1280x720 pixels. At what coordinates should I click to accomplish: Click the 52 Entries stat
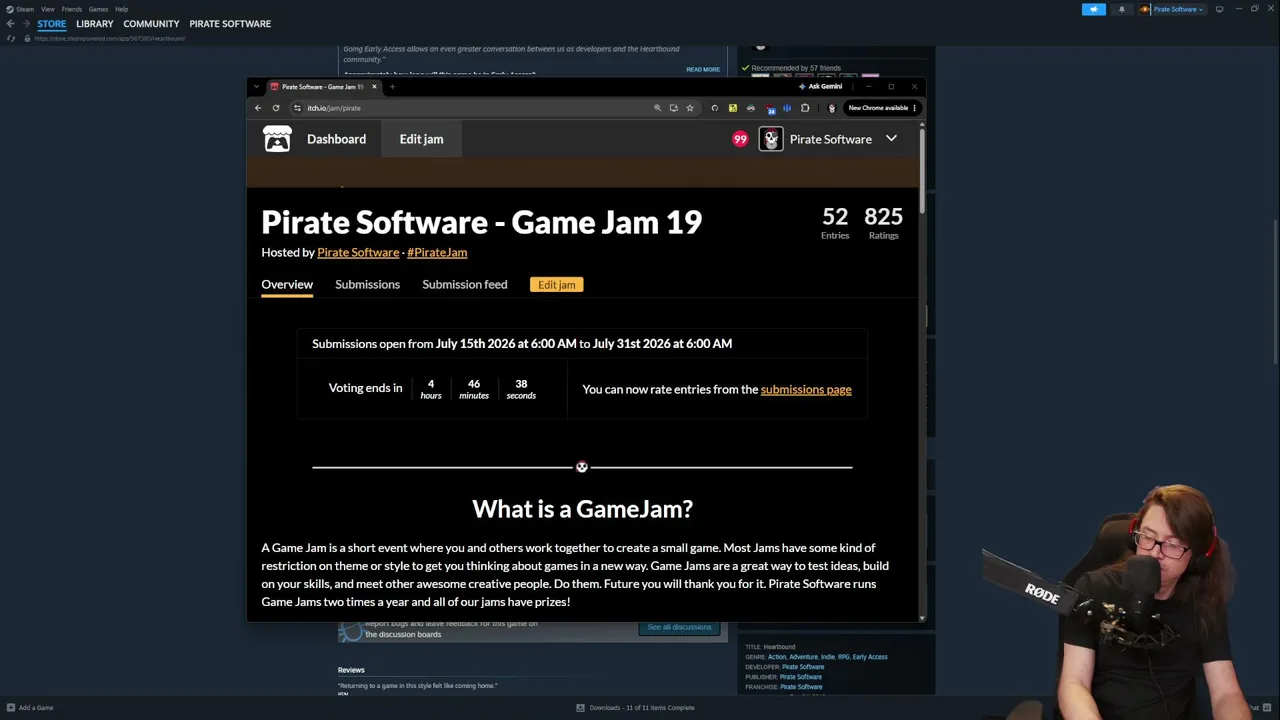pos(835,223)
